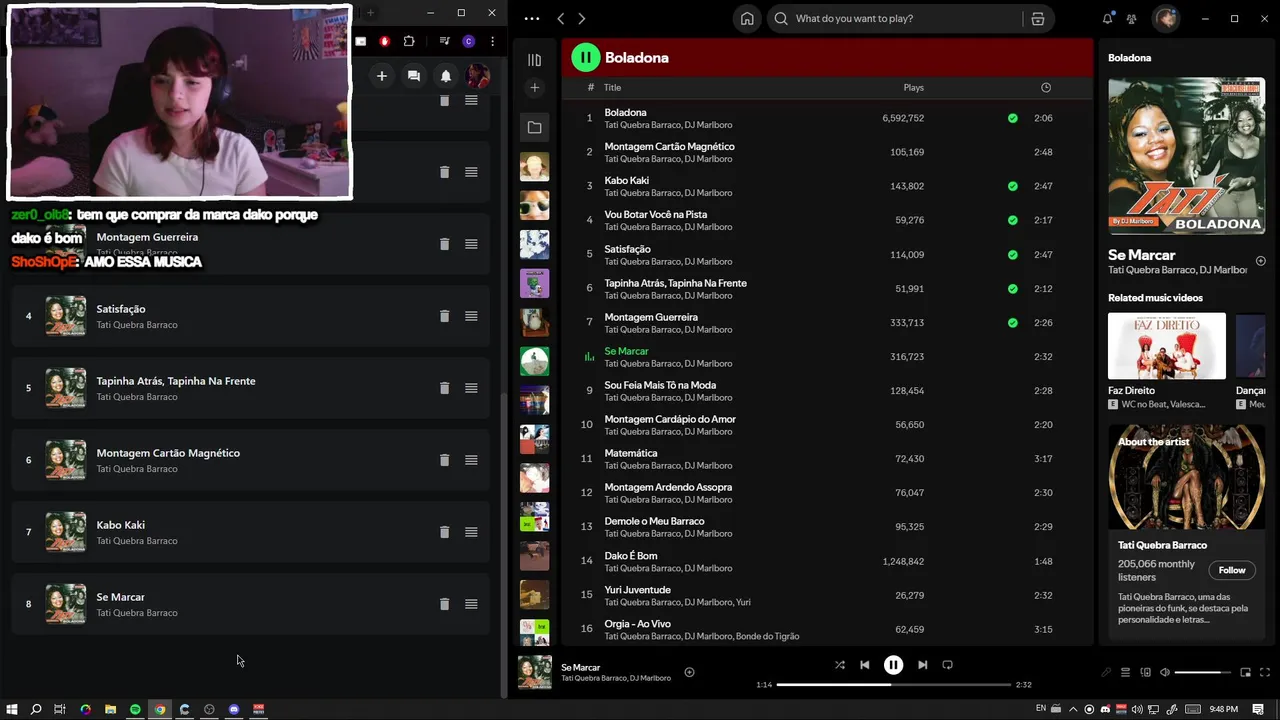Add Se Marcar to library from right panel

pyautogui.click(x=1260, y=261)
